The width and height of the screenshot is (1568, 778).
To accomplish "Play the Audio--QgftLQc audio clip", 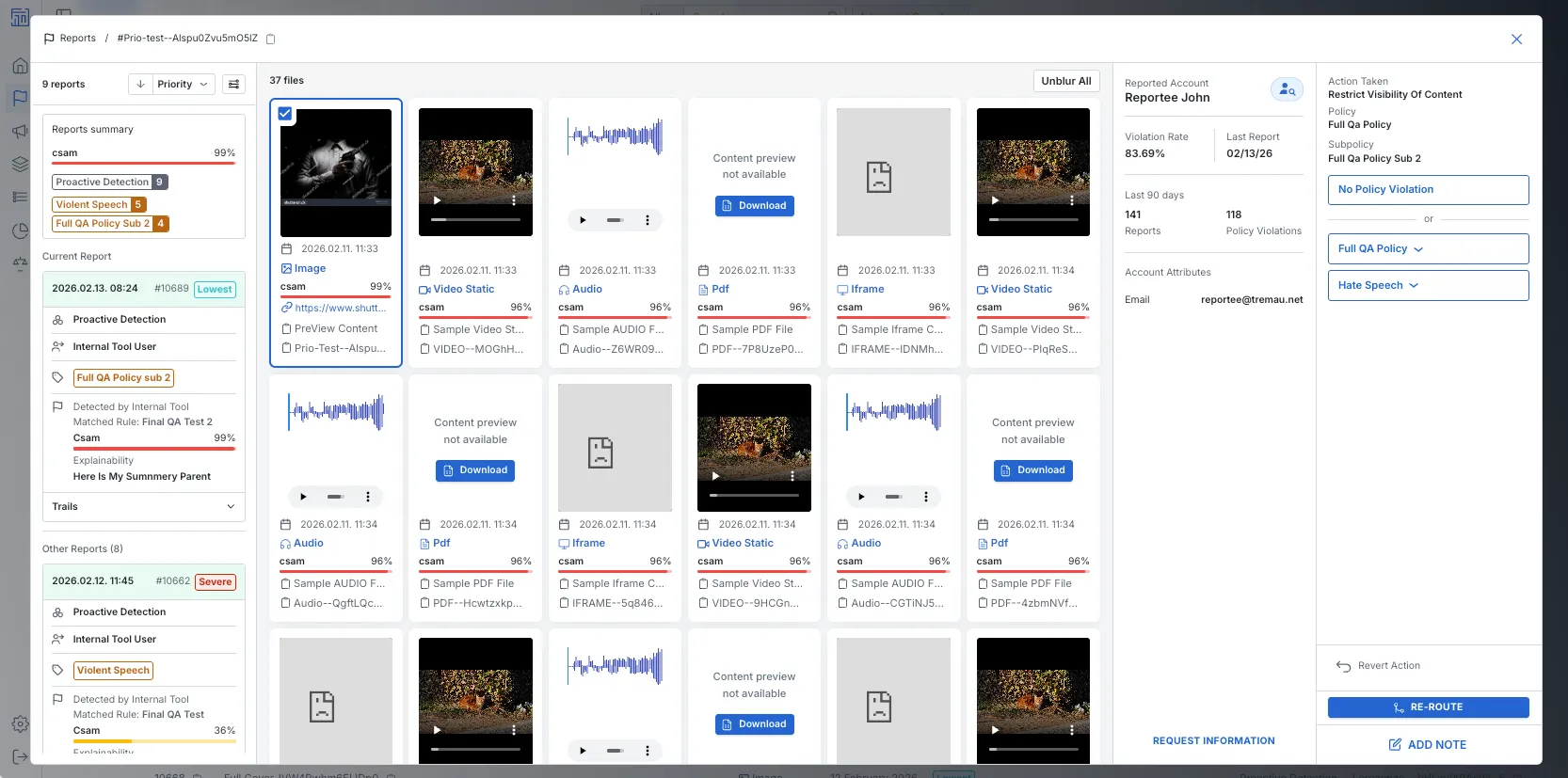I will (303, 497).
